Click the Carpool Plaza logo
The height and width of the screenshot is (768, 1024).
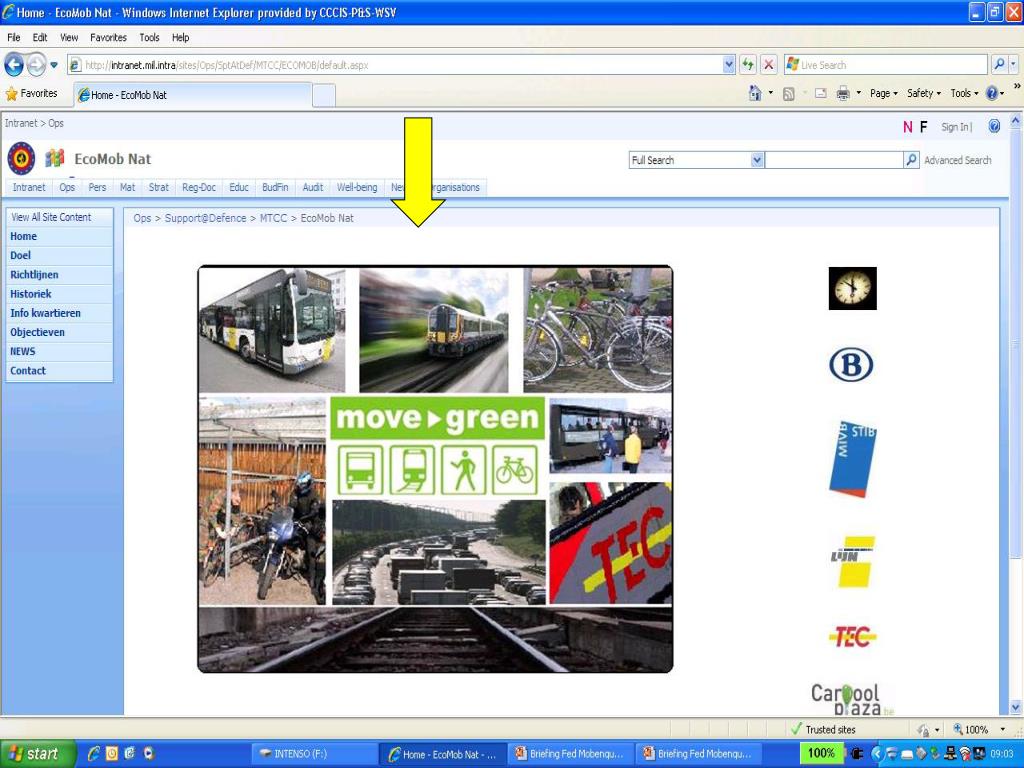point(852,699)
